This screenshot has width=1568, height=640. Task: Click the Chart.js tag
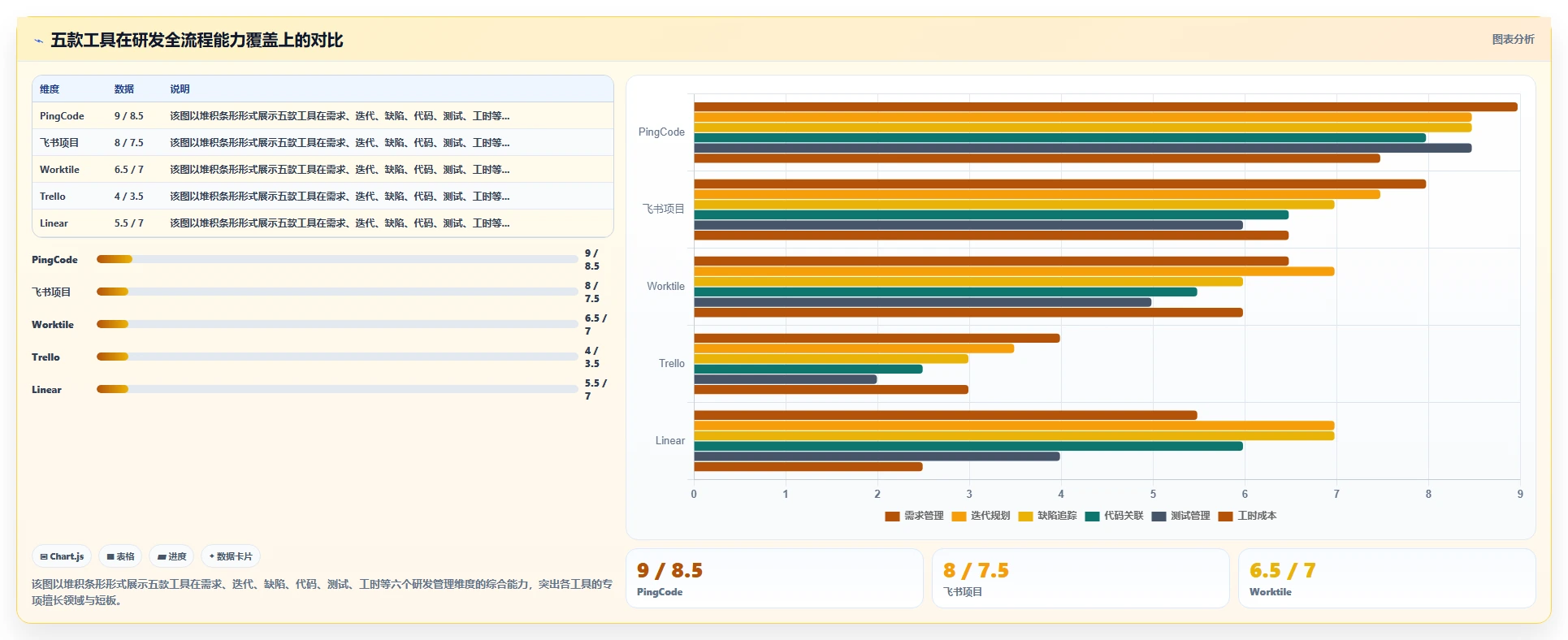pos(62,556)
